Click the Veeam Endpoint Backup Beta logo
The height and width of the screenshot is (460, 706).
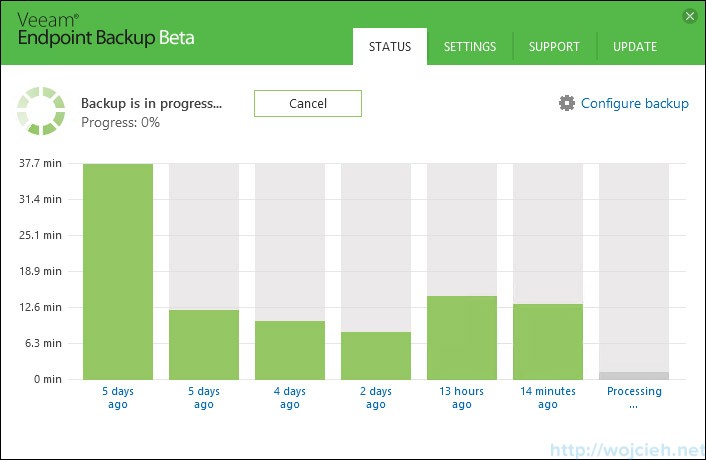(106, 30)
